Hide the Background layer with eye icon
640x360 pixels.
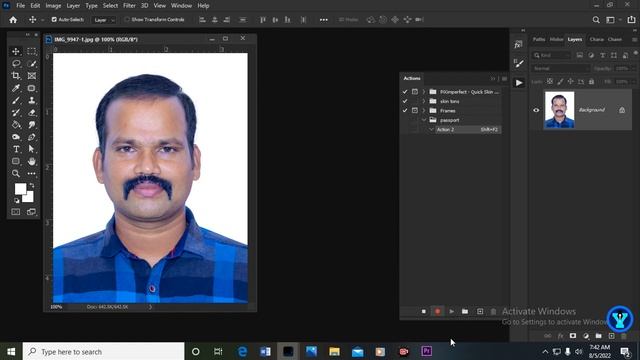(536, 110)
